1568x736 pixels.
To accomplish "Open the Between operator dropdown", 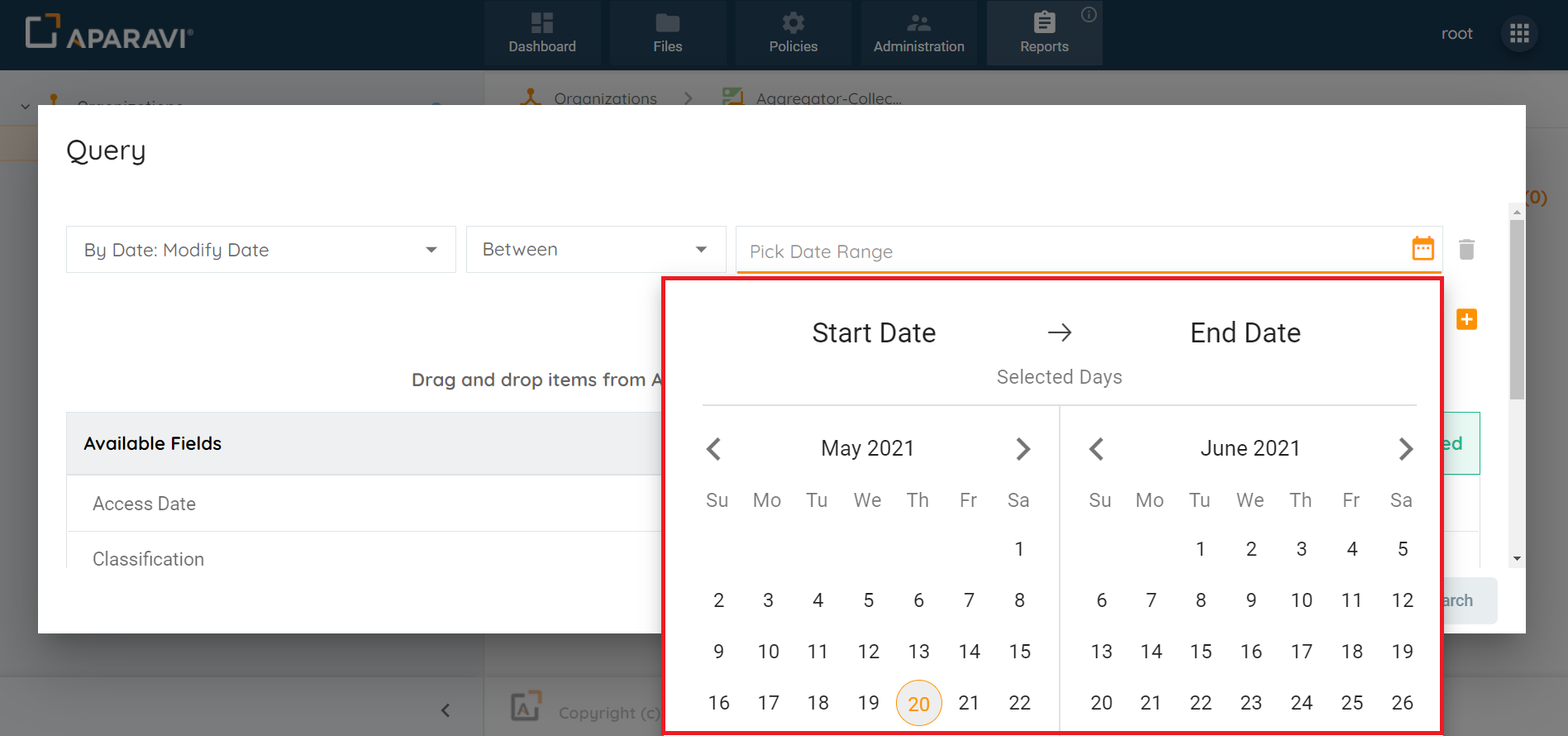I will coord(595,250).
